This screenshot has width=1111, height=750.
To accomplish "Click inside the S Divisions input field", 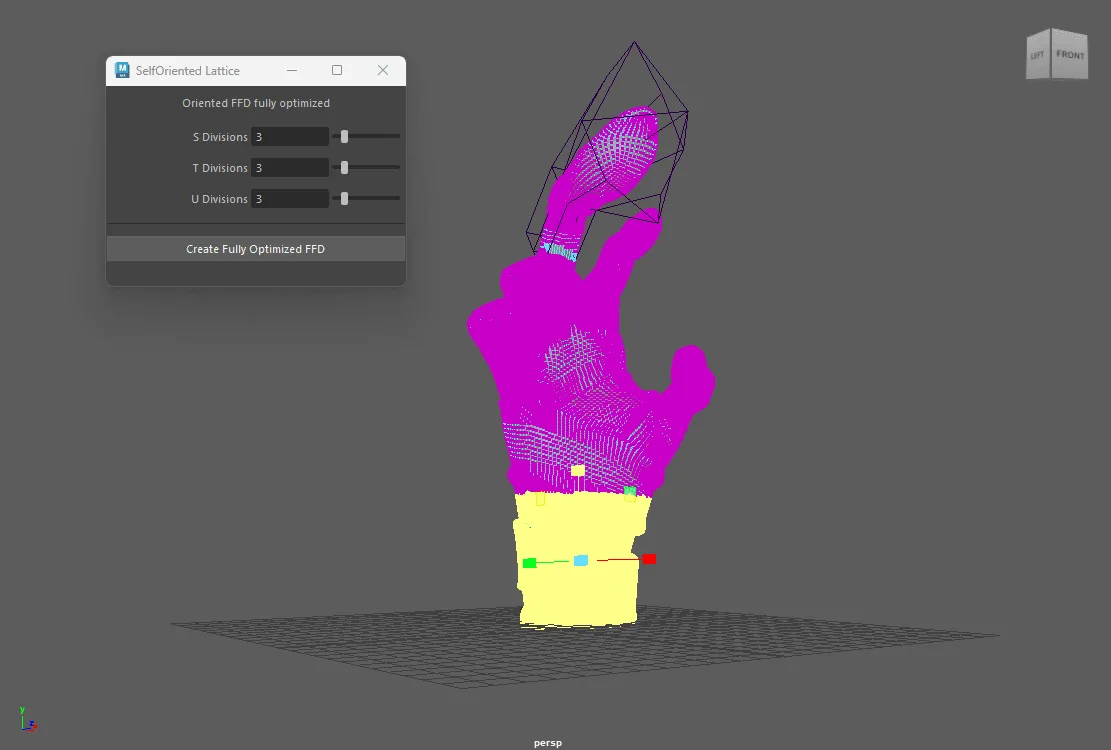I will (x=290, y=136).
